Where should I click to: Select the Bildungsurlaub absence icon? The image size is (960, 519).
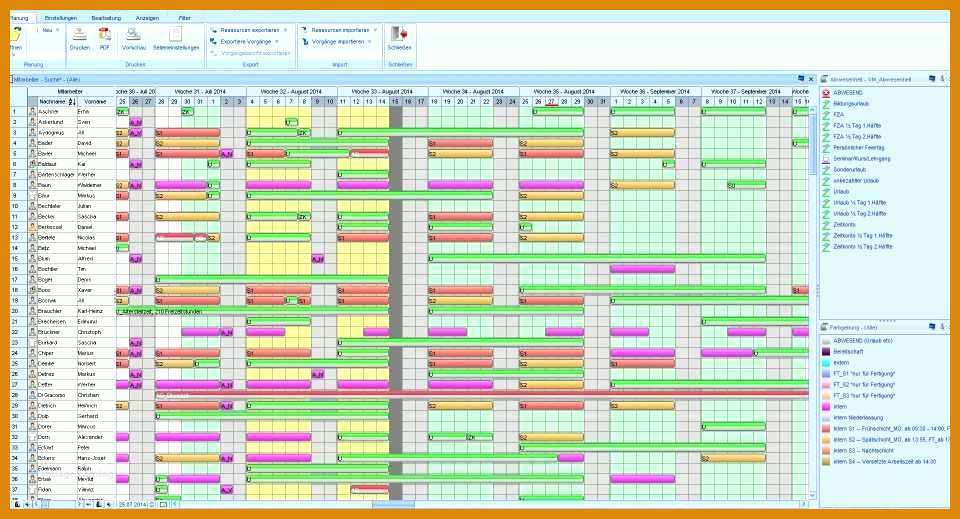826,104
